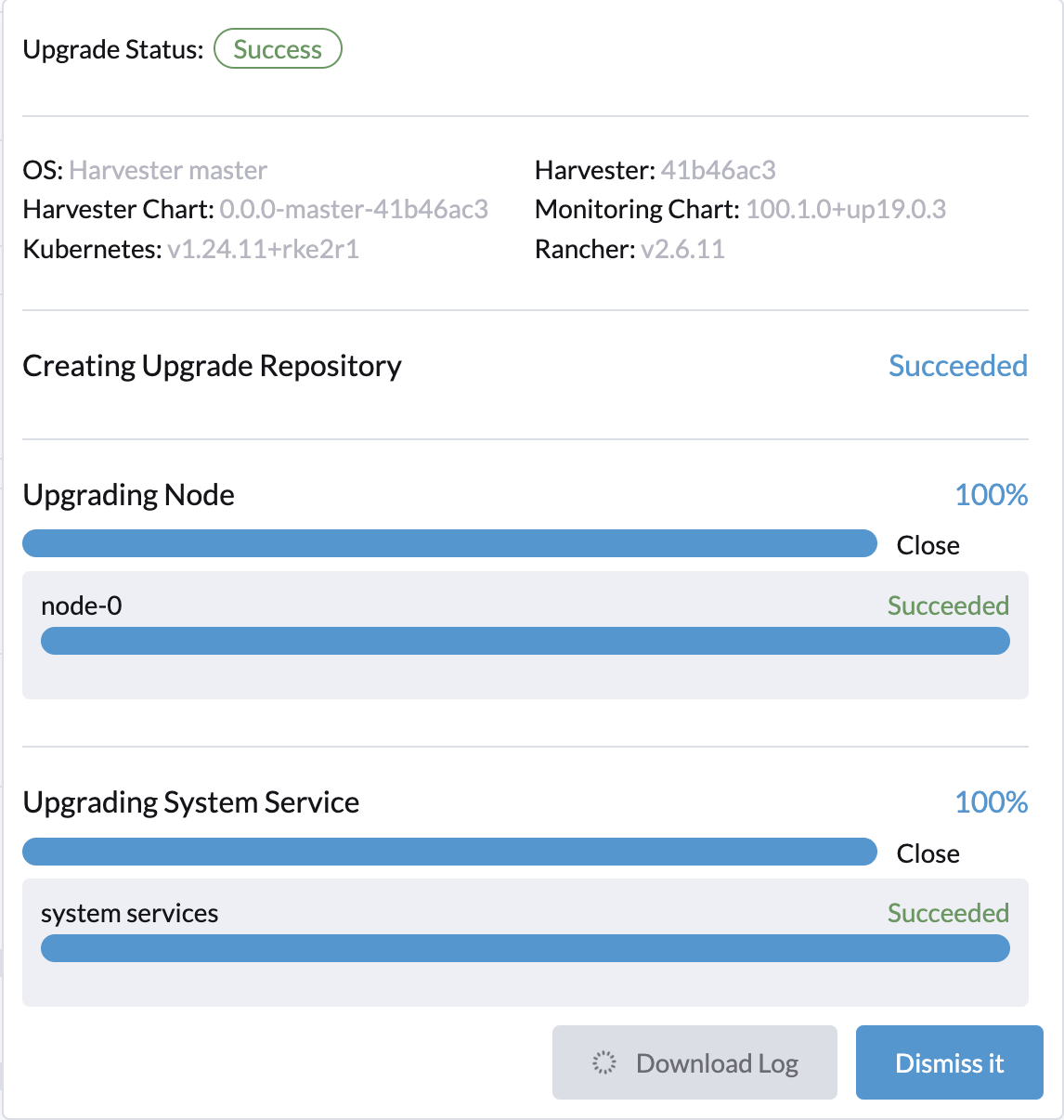Dismiss the upgrade status dialog

[x=949, y=1061]
